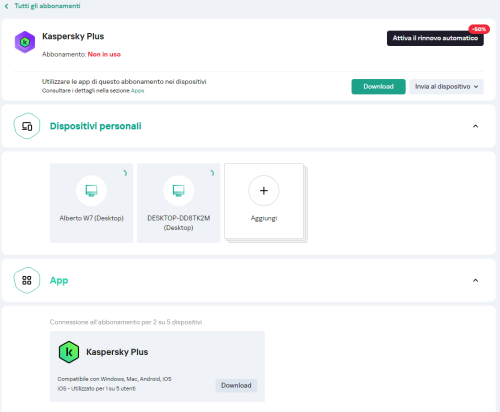Image resolution: width=500 pixels, height=412 pixels.
Task: Click Download in Kaspersky Plus app card
Action: 236,385
